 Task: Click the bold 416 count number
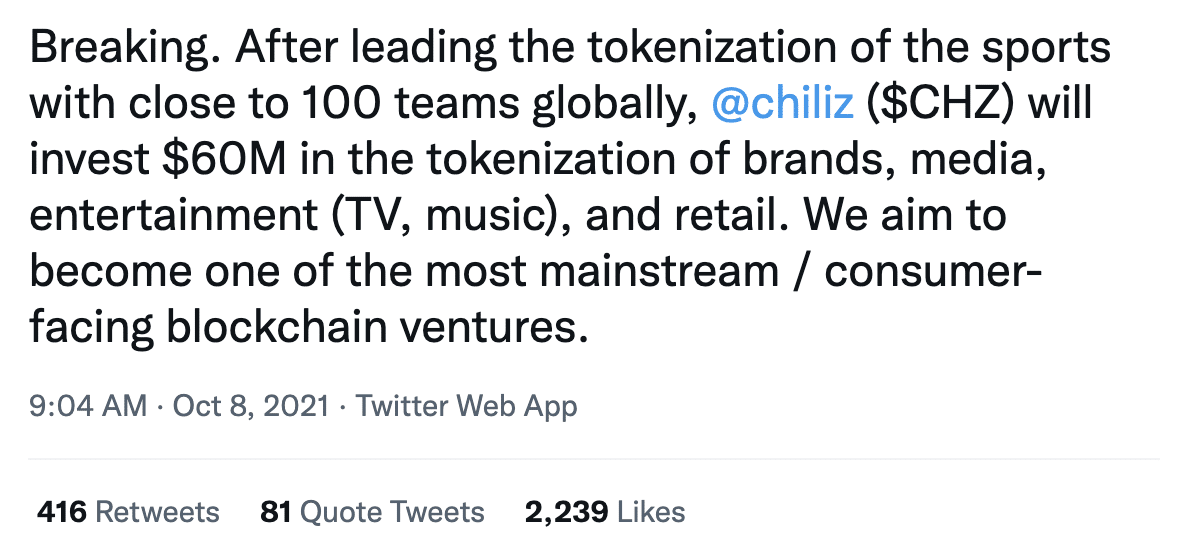tap(63, 513)
